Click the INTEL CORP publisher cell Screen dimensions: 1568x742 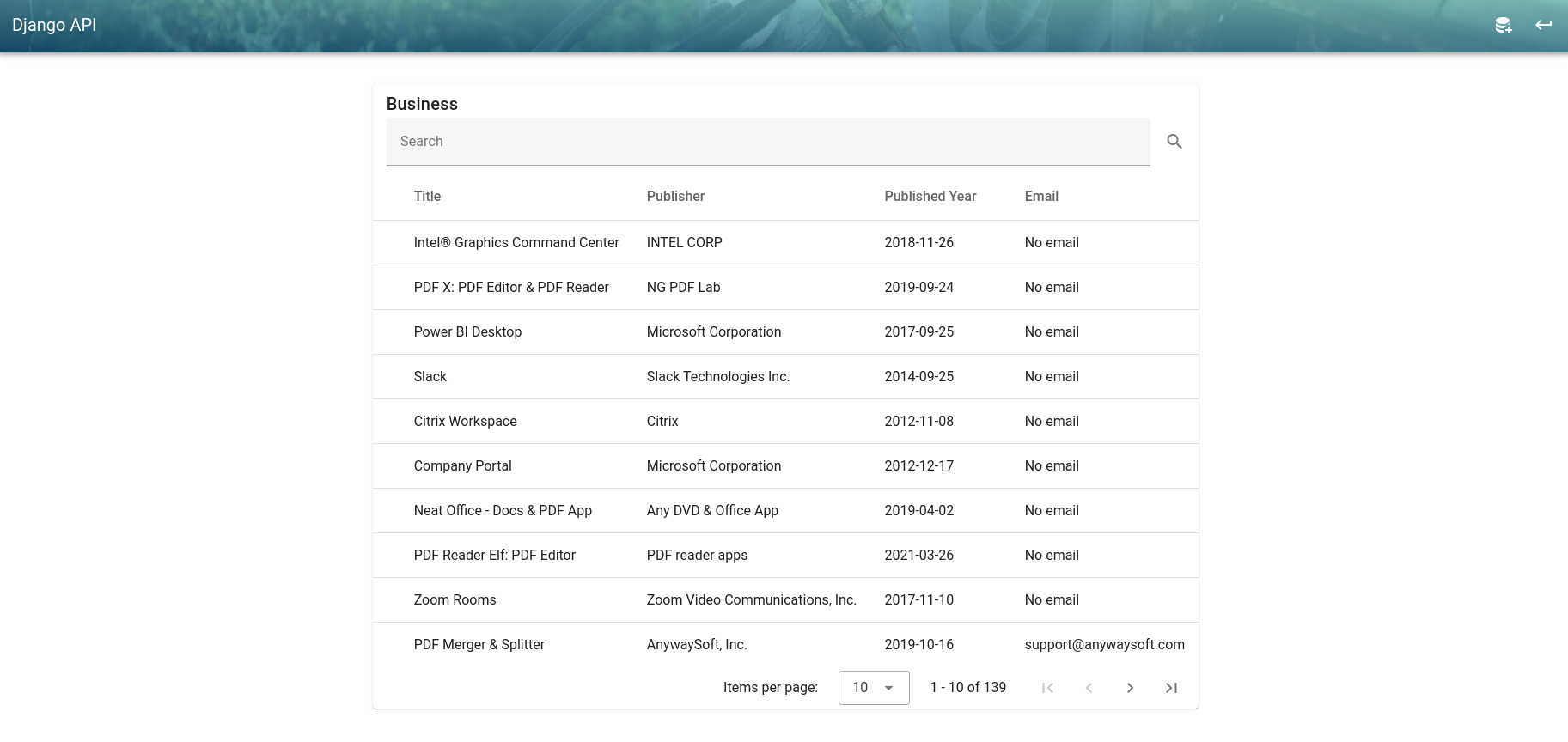(685, 243)
